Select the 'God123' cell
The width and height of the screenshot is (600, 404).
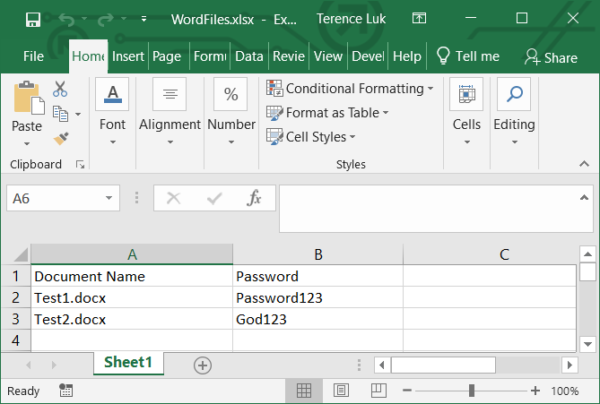(x=318, y=319)
